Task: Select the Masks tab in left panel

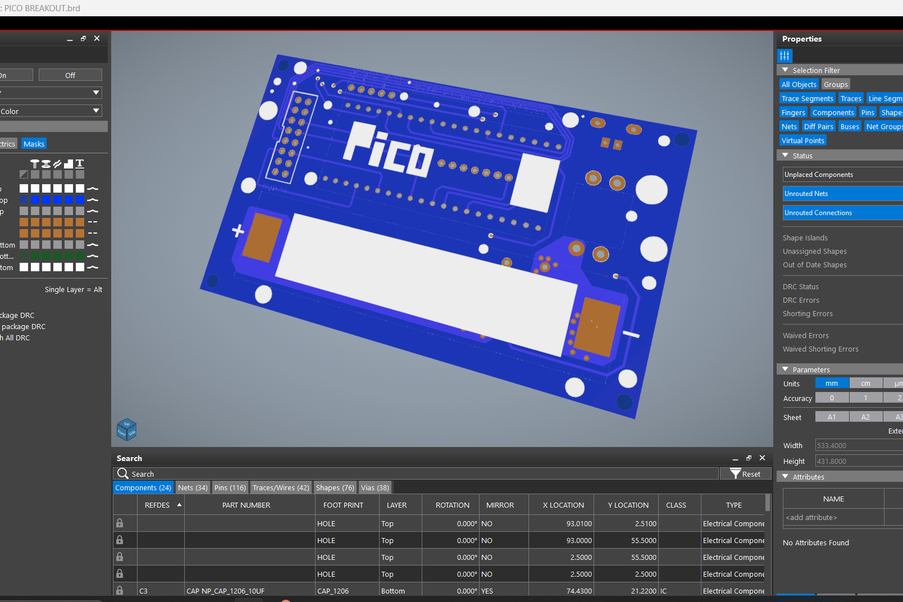Action: [x=33, y=144]
